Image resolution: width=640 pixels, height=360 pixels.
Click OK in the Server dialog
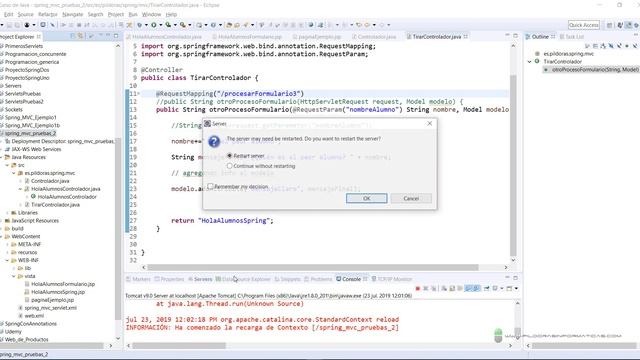point(367,198)
